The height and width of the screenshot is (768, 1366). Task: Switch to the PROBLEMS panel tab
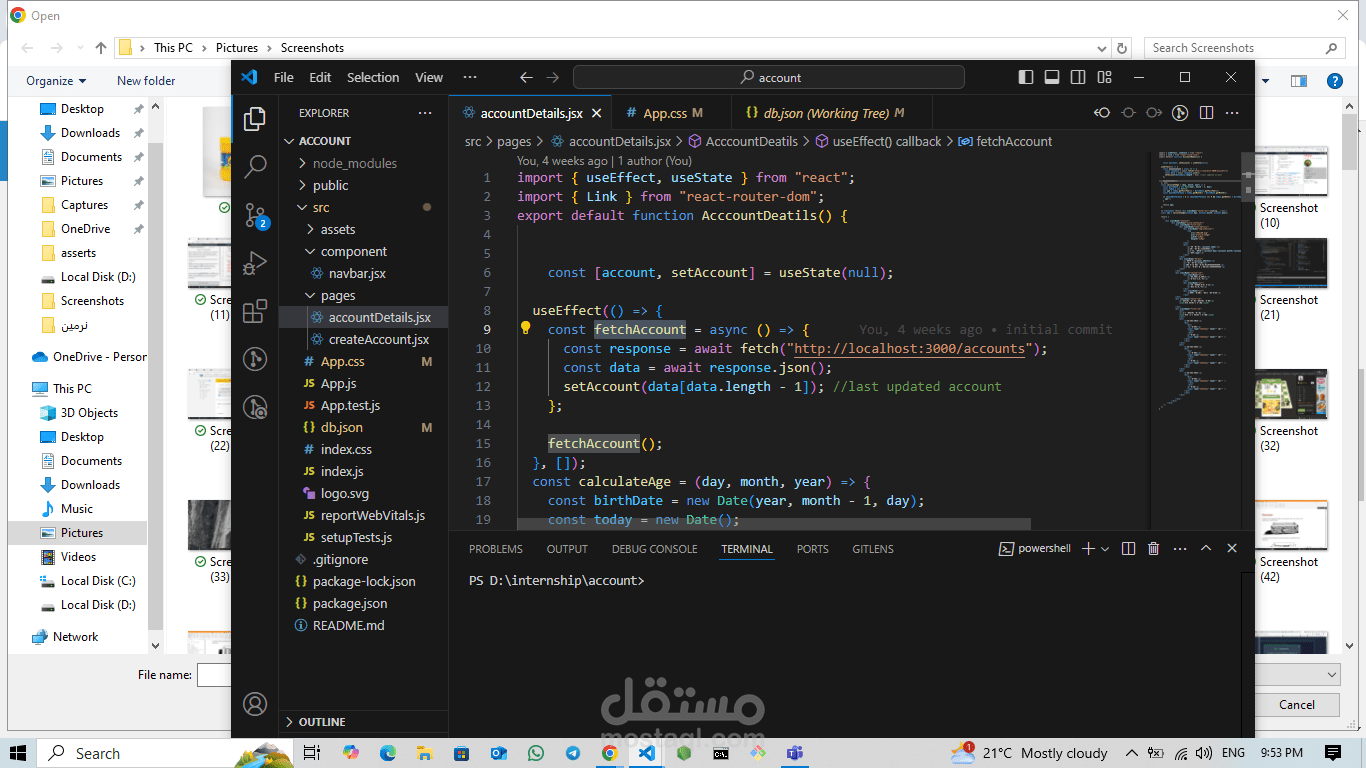click(495, 549)
